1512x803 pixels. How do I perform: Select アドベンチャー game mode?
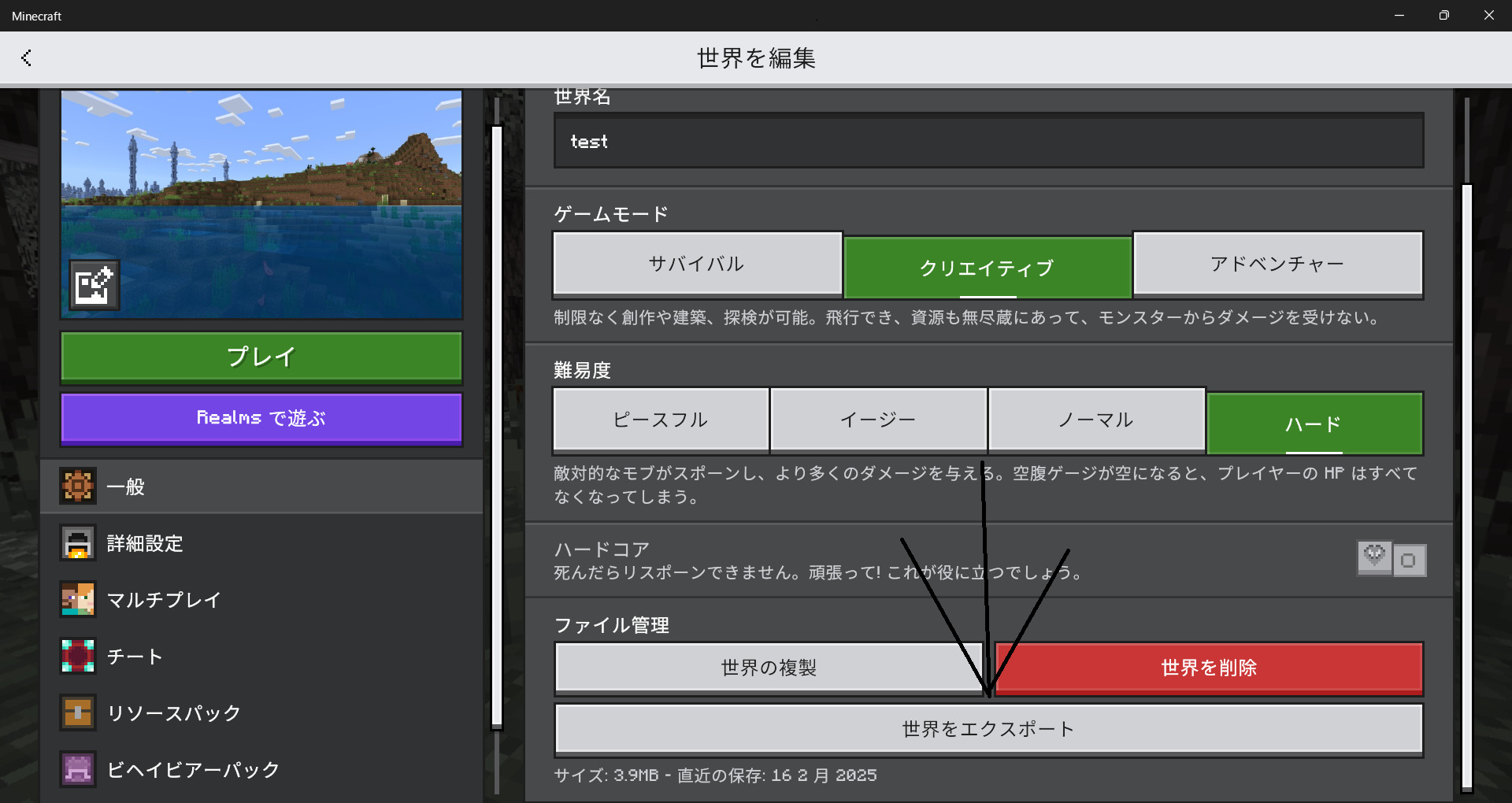pos(1277,265)
